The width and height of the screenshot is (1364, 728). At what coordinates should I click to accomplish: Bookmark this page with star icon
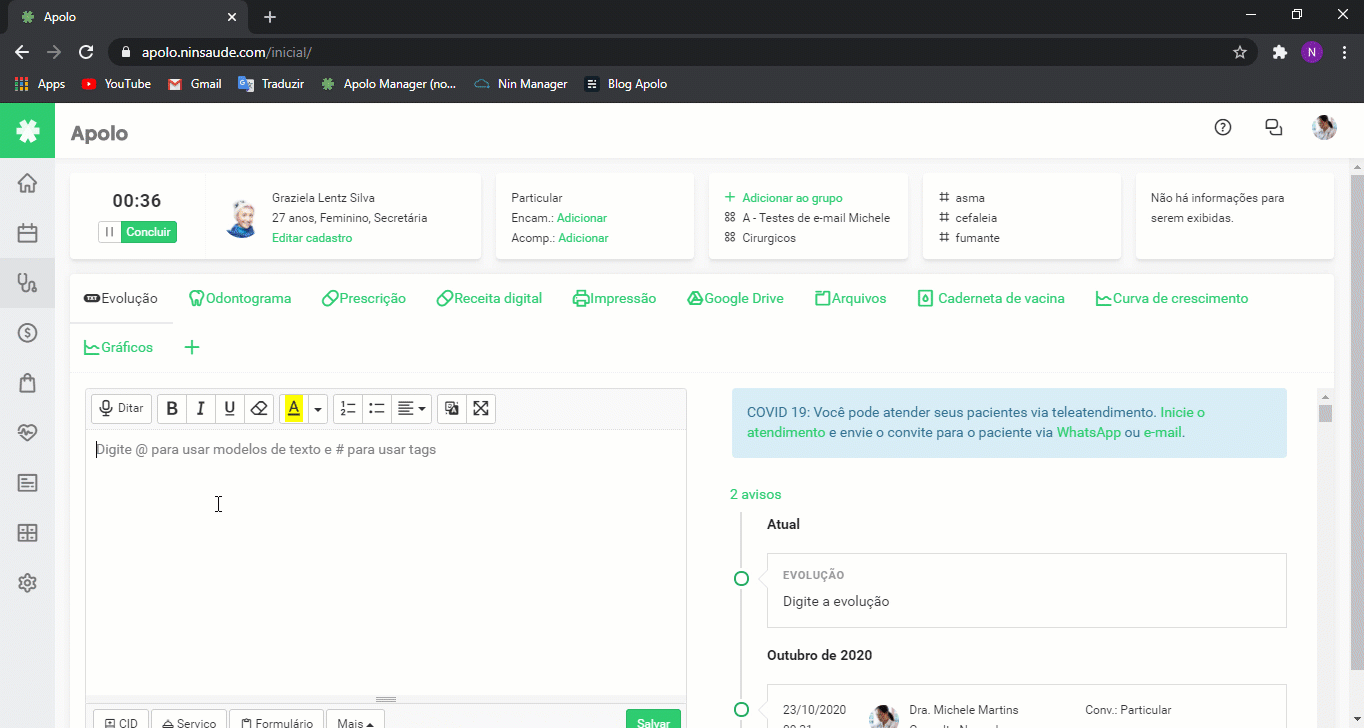1240,52
